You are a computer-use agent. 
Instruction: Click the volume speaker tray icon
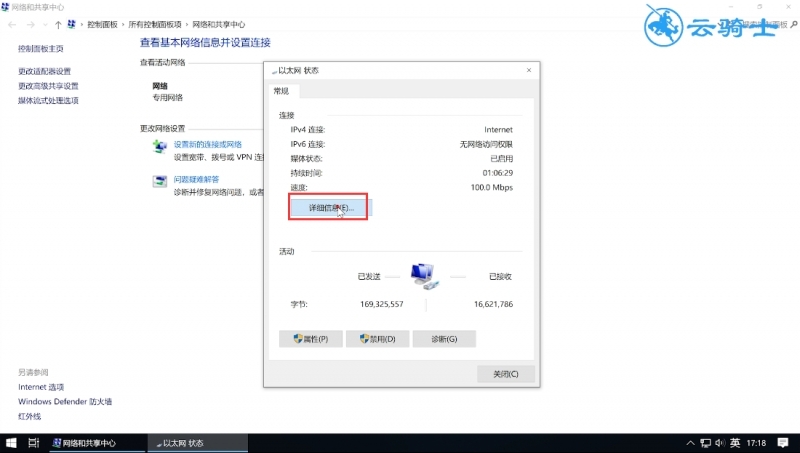tap(720, 443)
